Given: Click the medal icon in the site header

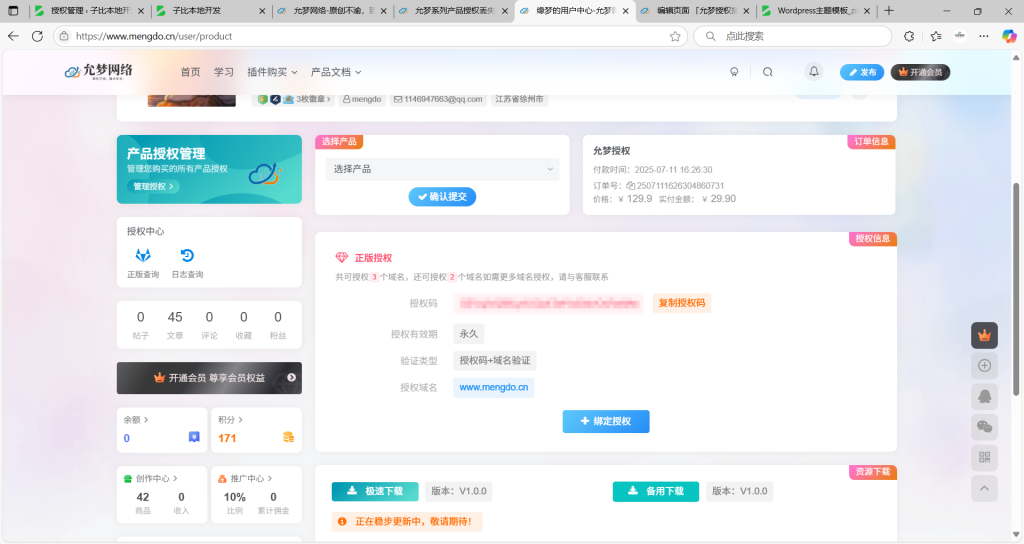Looking at the screenshot, I should coord(734,72).
